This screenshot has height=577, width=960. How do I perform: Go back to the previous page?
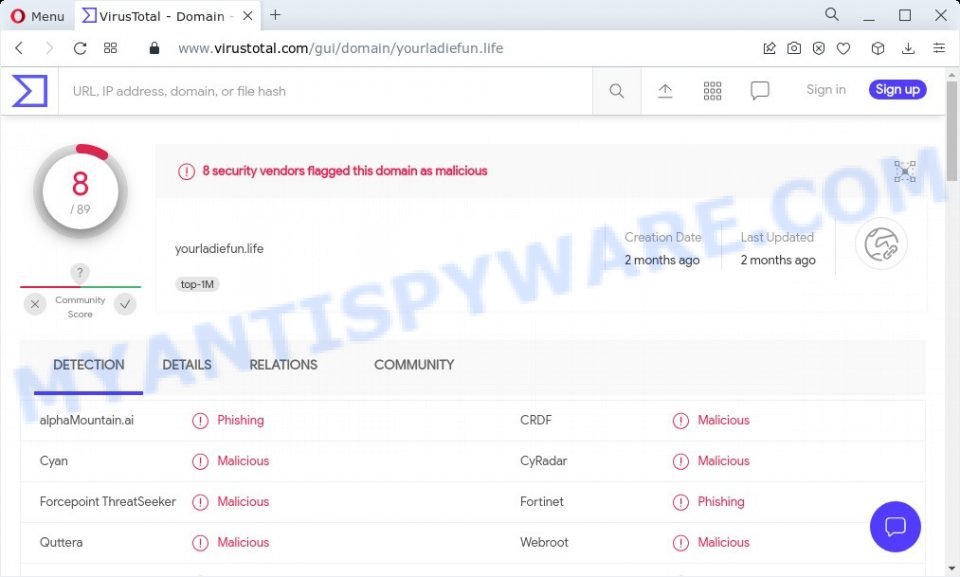pyautogui.click(x=19, y=48)
